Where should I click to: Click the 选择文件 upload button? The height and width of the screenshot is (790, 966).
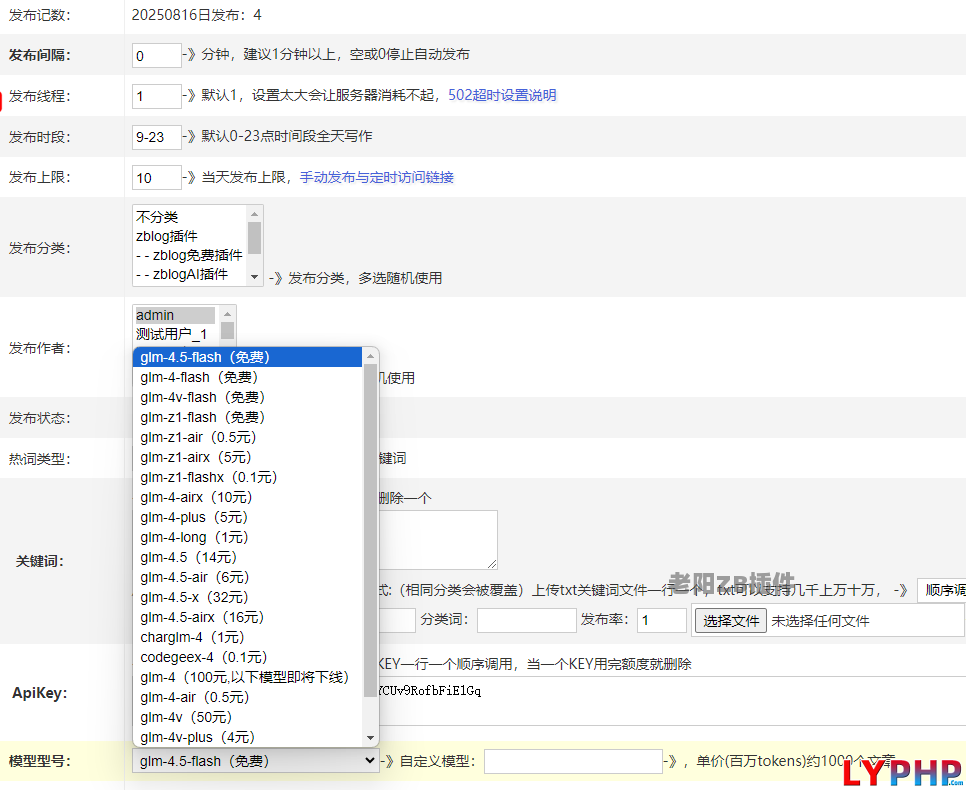[731, 621]
